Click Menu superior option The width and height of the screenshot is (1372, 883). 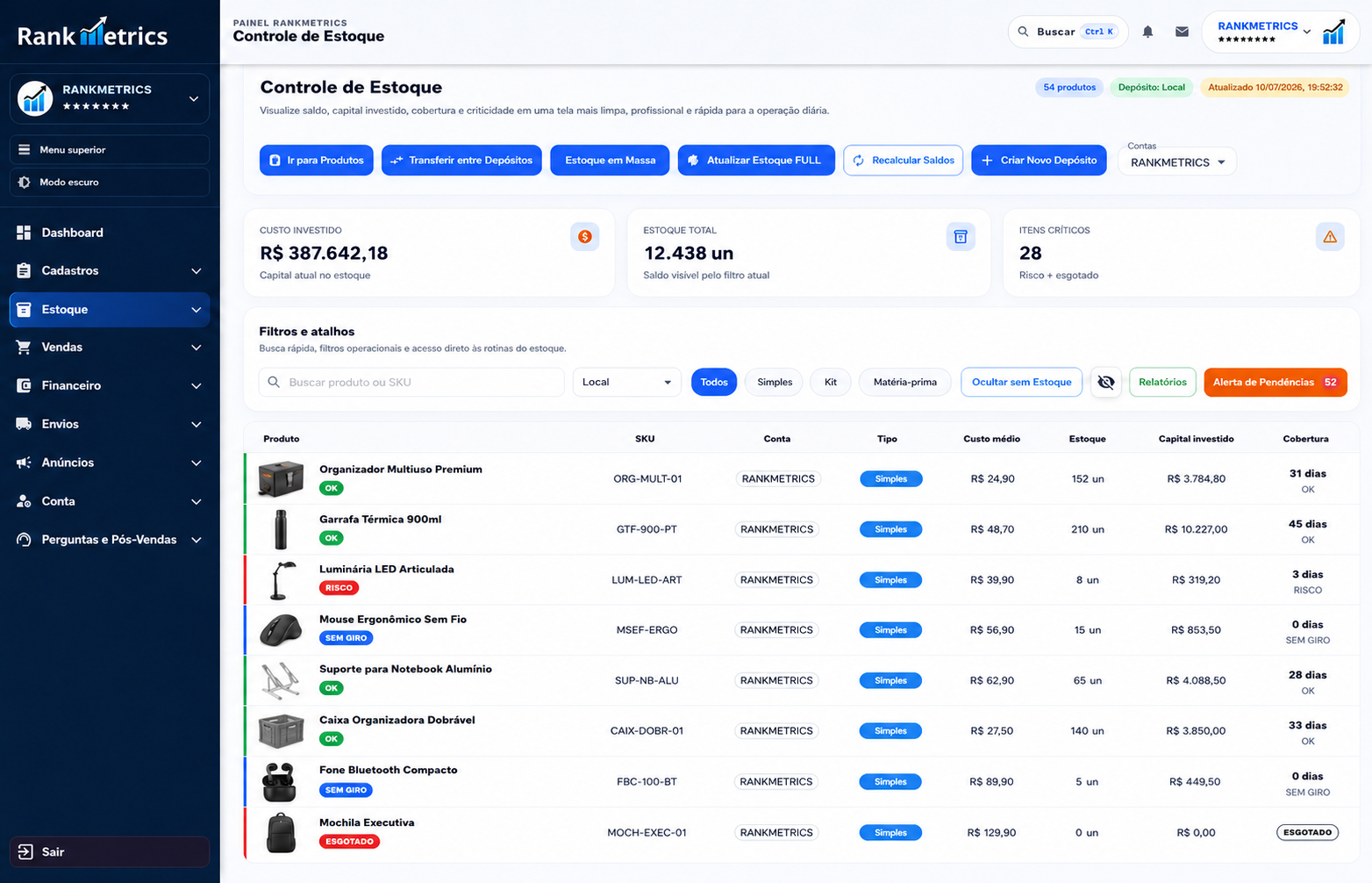pyautogui.click(x=110, y=150)
